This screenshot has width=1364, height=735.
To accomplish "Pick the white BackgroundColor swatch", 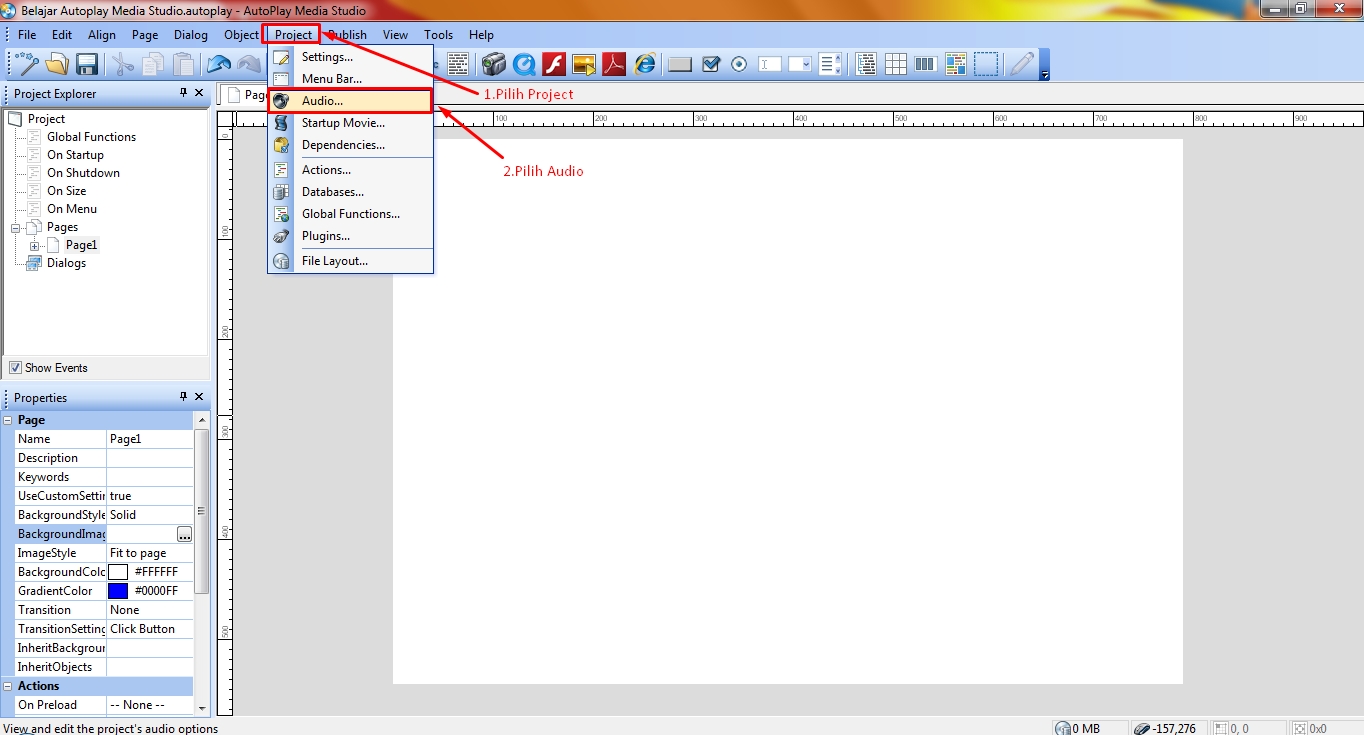I will tap(118, 572).
